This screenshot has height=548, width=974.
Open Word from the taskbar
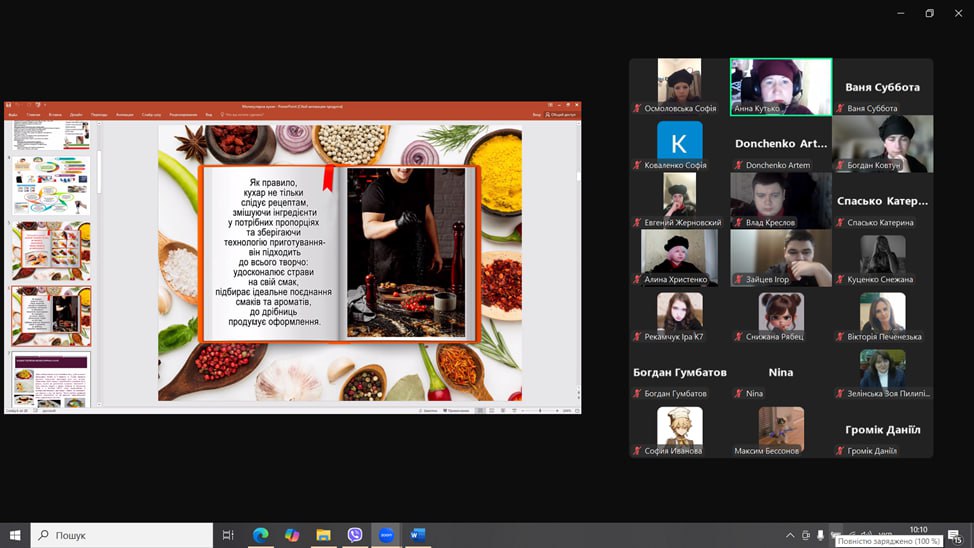coord(417,535)
